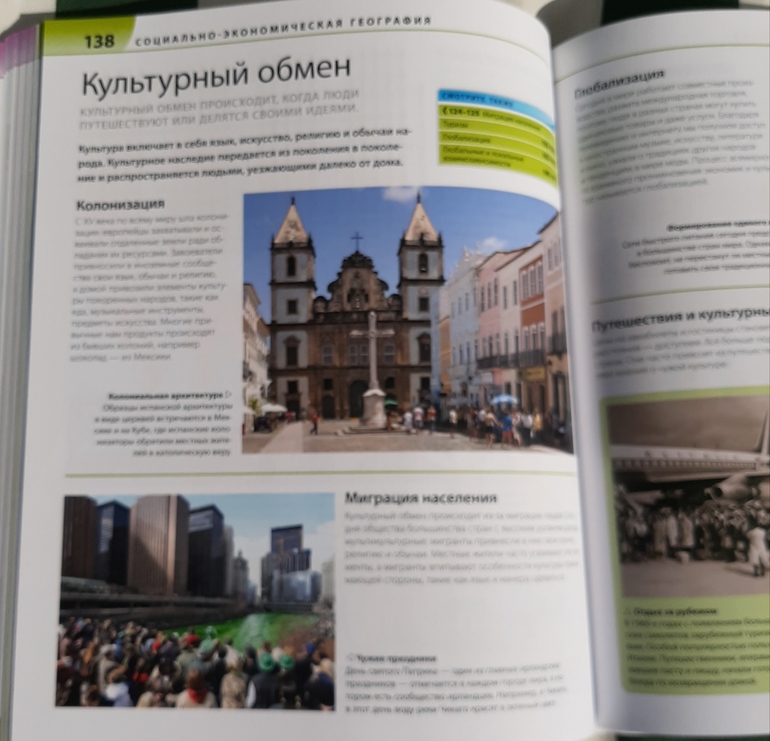
Task: Click the arrow beside 'Чужие праздники' caption
Action: pos(349,658)
